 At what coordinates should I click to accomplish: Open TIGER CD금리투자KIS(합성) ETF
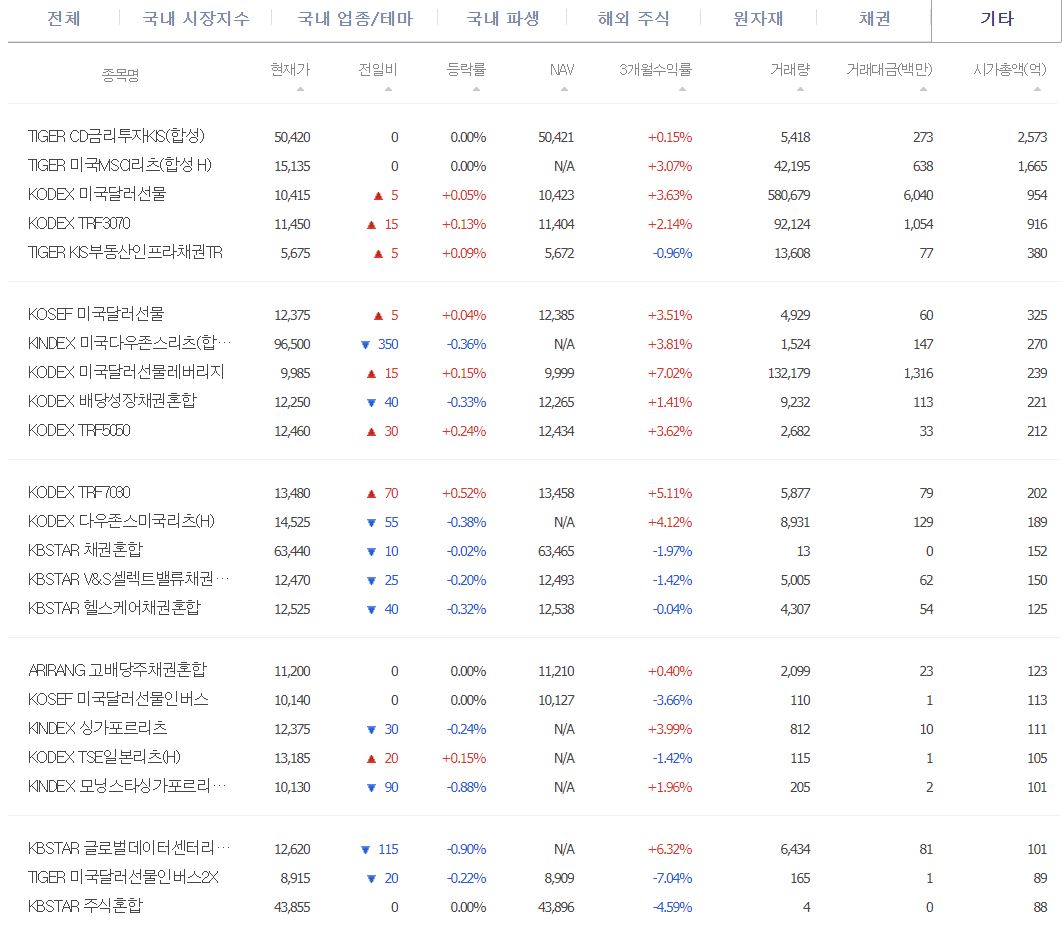pyautogui.click(x=116, y=137)
